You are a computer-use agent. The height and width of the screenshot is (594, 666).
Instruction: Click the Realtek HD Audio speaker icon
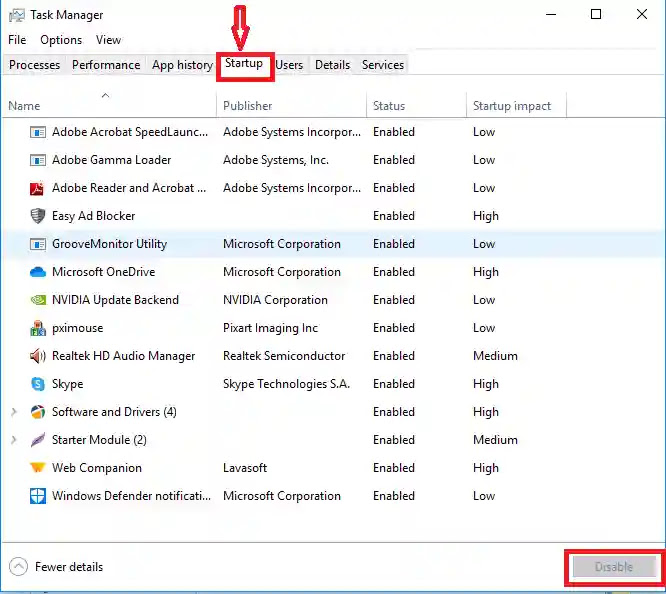pyautogui.click(x=38, y=356)
